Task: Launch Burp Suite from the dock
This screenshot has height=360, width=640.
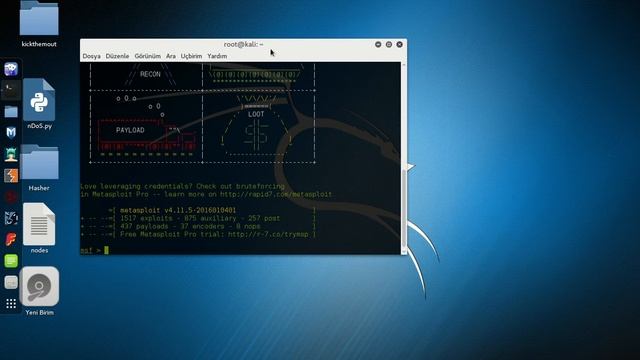Action: [11, 176]
